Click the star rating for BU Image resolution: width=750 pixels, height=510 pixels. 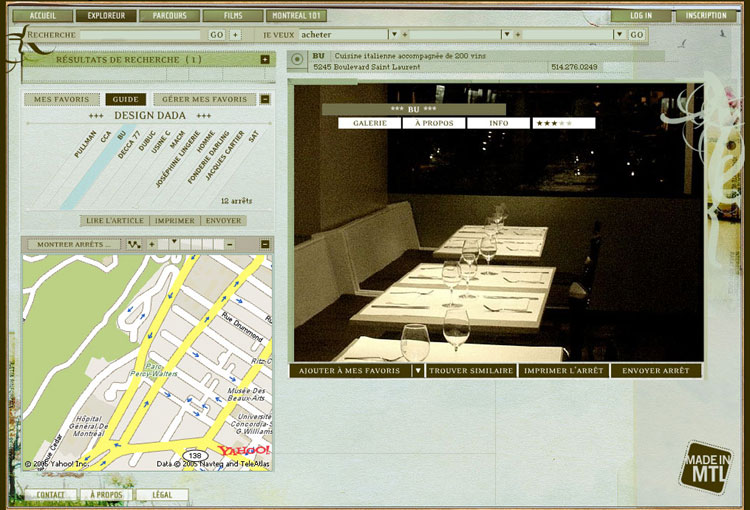click(x=564, y=123)
